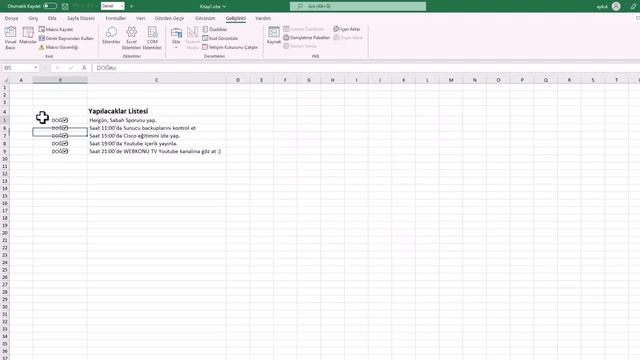Screen dimensions: 640x360
Task: Select row 10 header
Action: coord(5,159)
